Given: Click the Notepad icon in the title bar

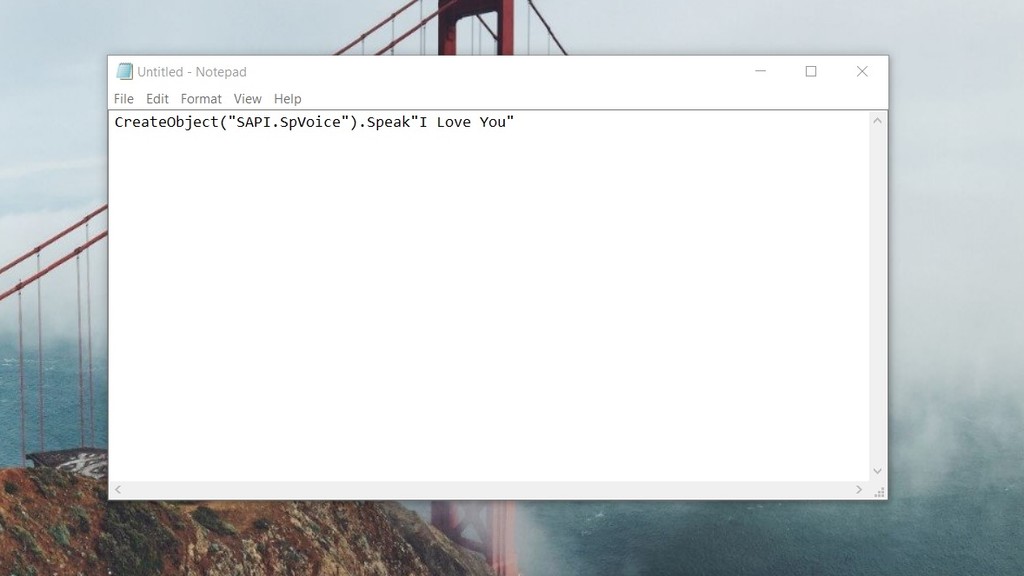Looking at the screenshot, I should [124, 71].
